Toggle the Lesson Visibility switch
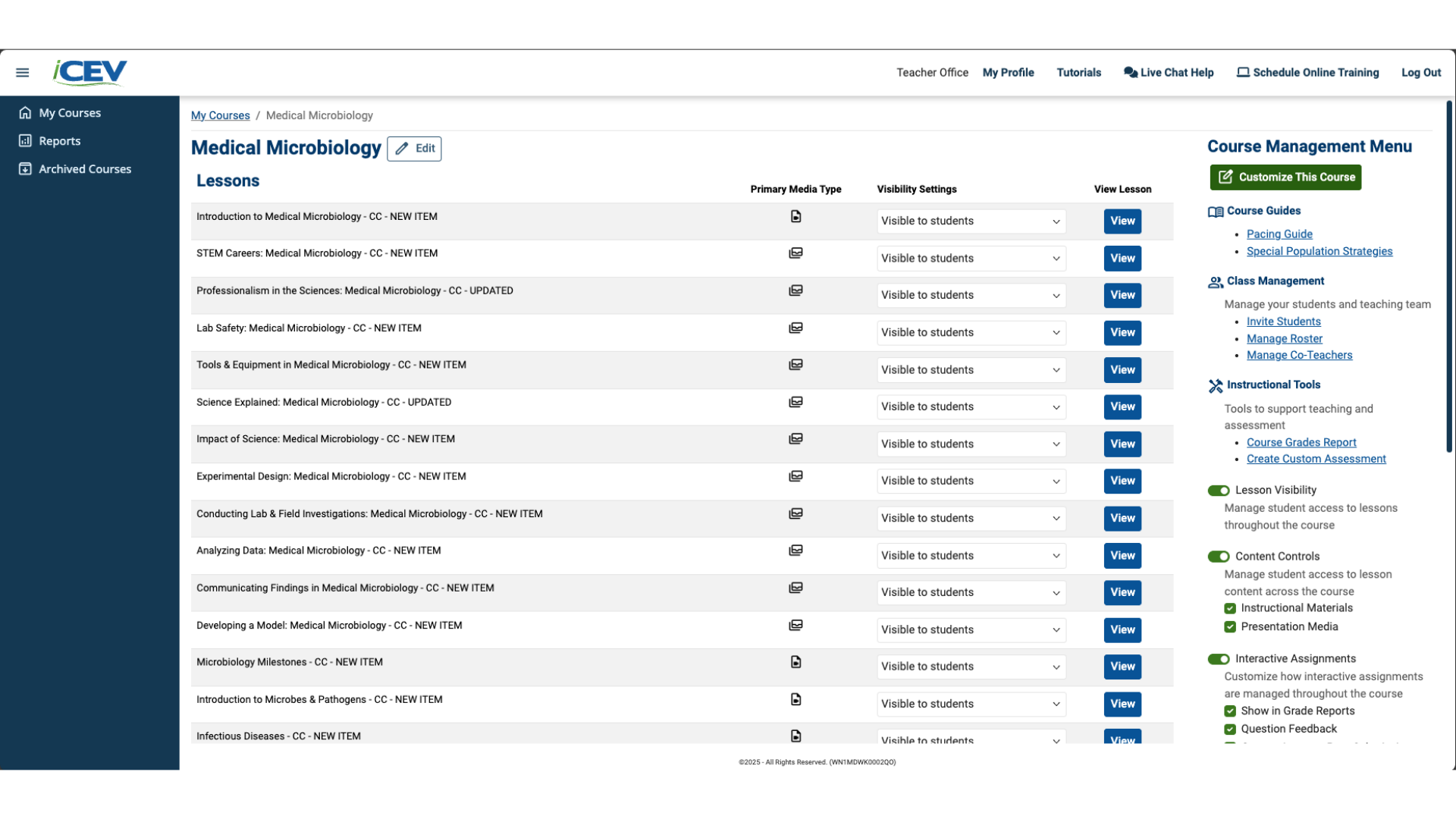 point(1219,491)
